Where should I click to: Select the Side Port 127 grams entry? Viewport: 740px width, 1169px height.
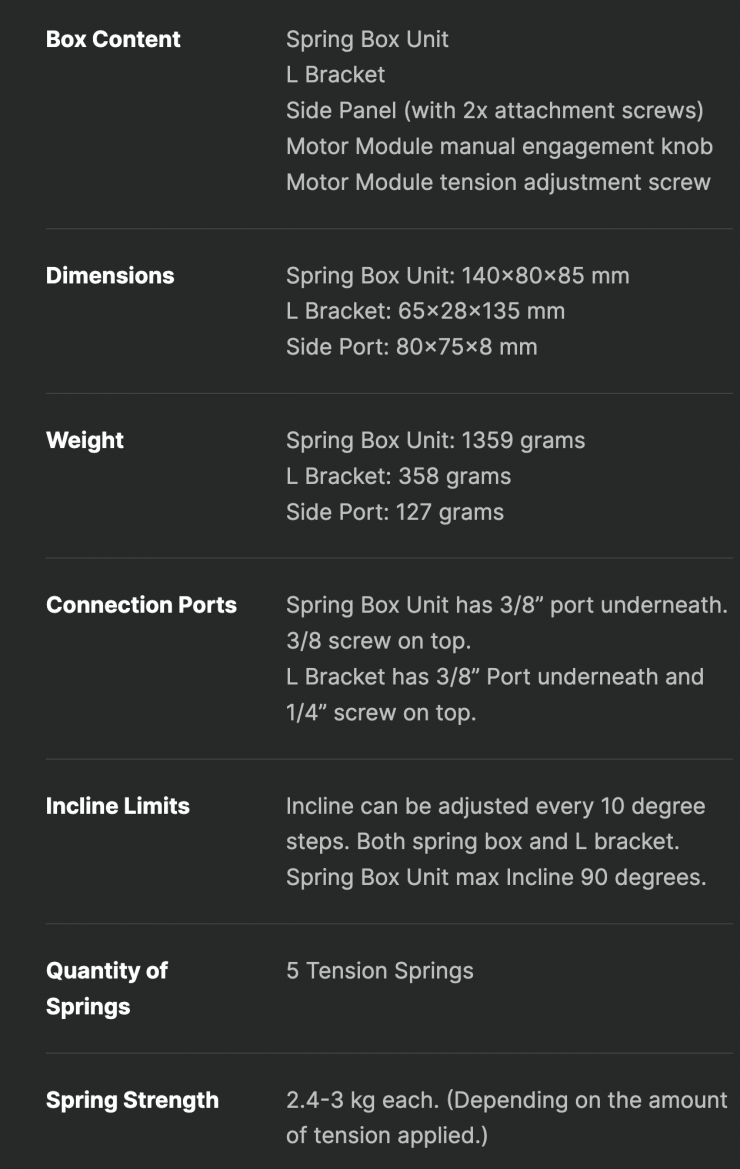click(x=394, y=513)
